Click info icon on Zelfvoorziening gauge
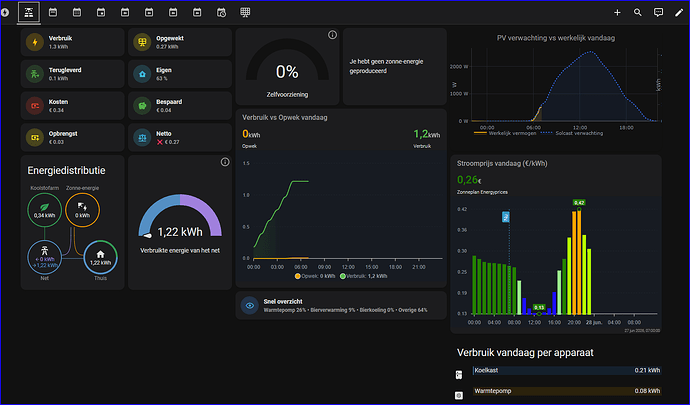The image size is (690, 405). pyautogui.click(x=332, y=35)
